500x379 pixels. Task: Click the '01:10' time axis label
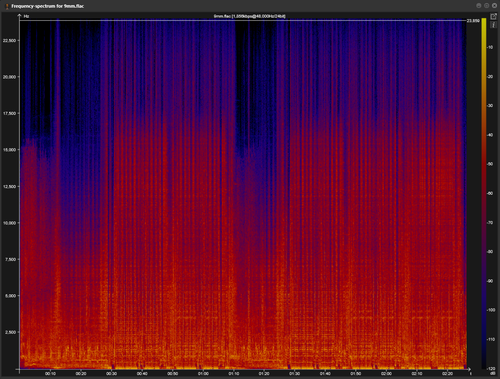coord(234,374)
